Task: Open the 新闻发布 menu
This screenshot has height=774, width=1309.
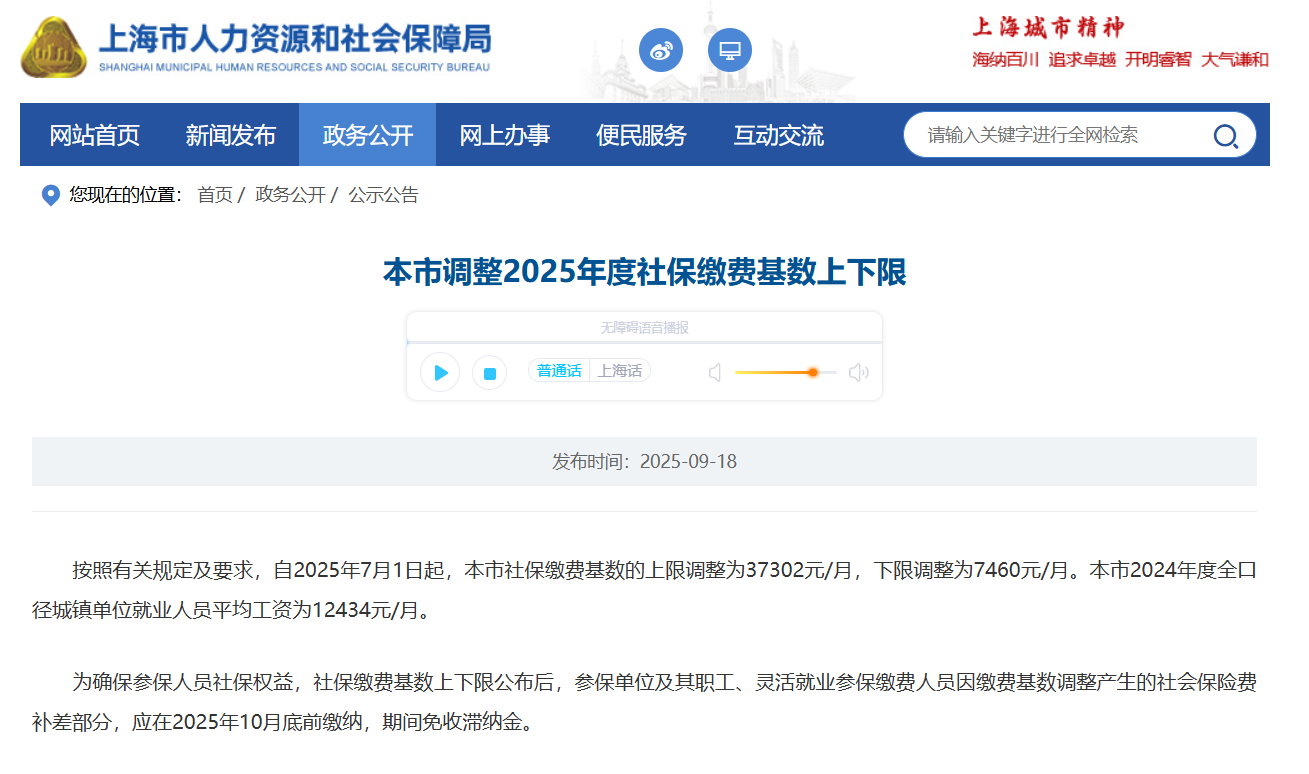Action: coord(231,135)
